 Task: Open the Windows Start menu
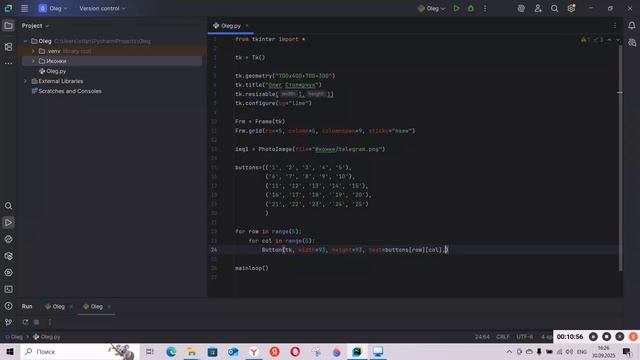[10, 351]
